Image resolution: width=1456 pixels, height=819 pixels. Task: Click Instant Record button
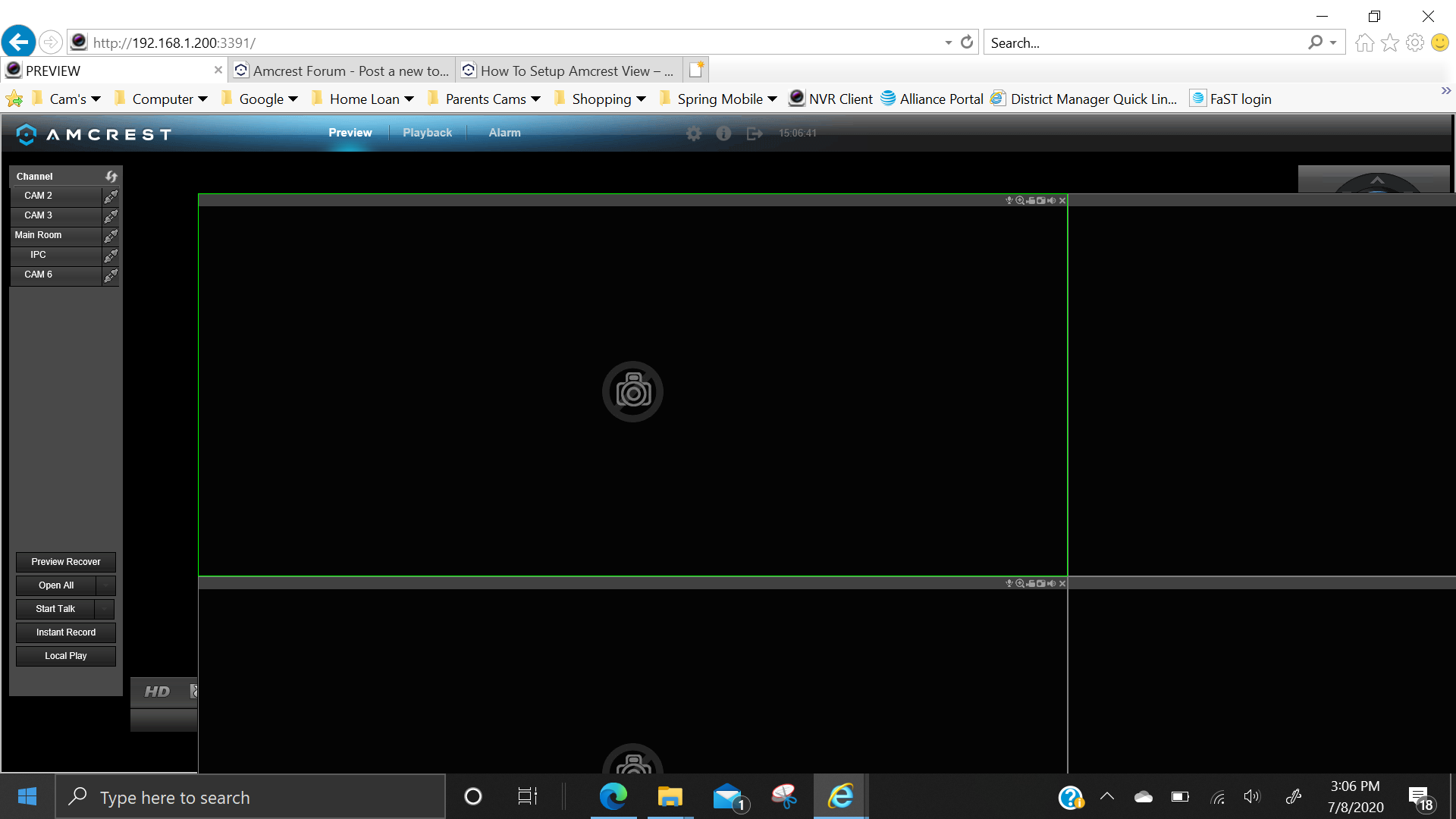point(66,632)
